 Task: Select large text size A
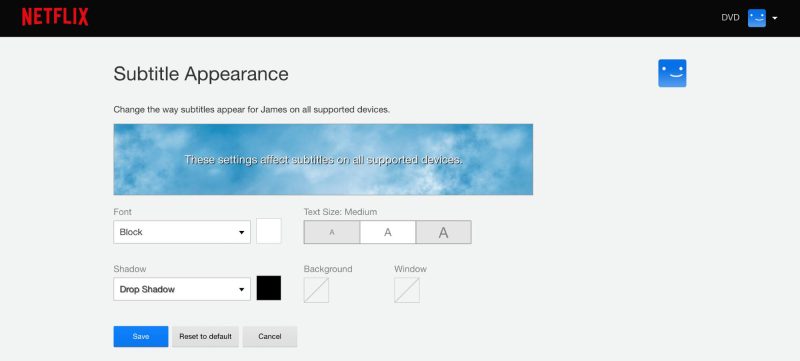tap(443, 233)
